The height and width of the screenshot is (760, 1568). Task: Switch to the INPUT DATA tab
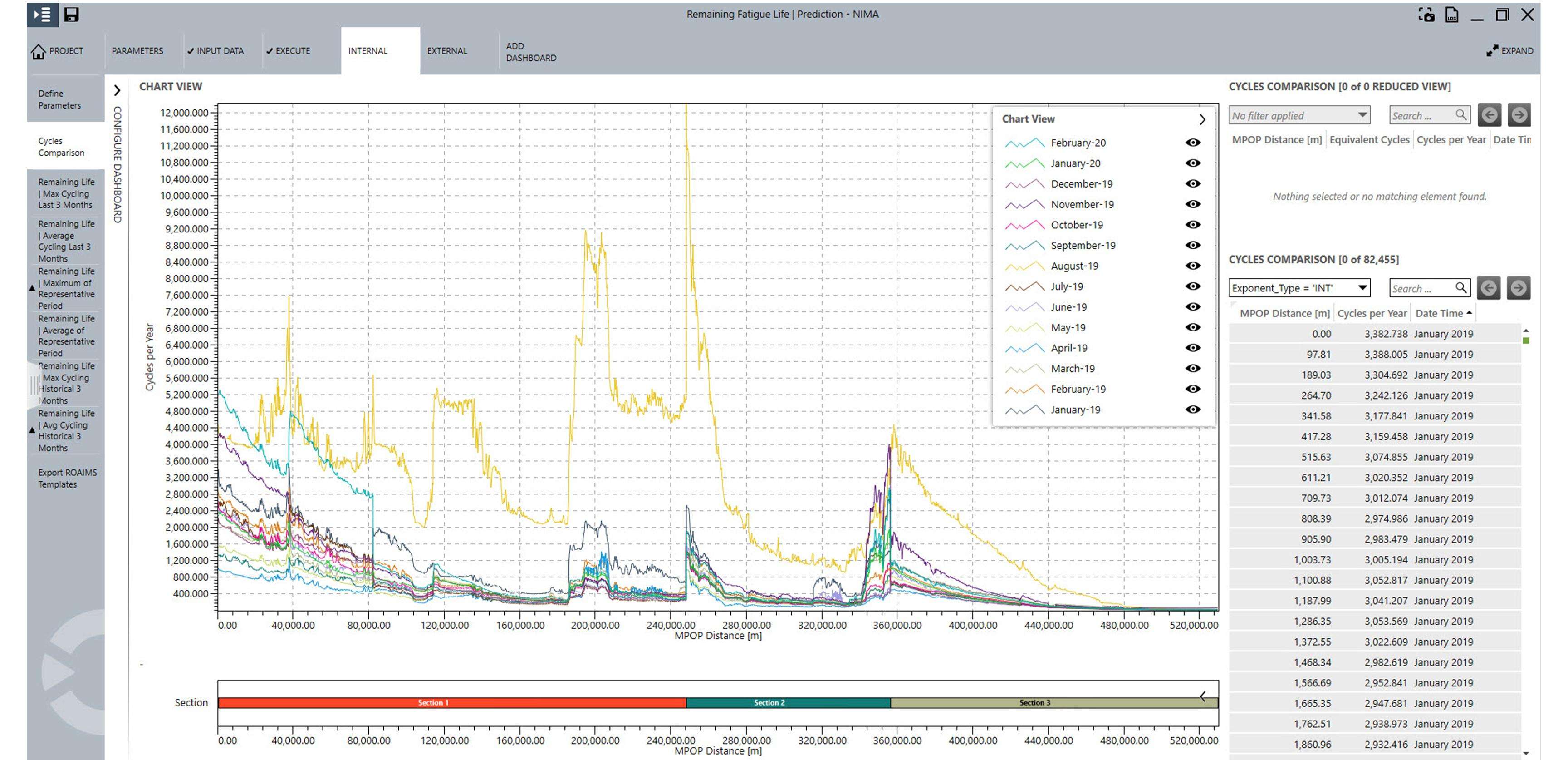coord(215,51)
